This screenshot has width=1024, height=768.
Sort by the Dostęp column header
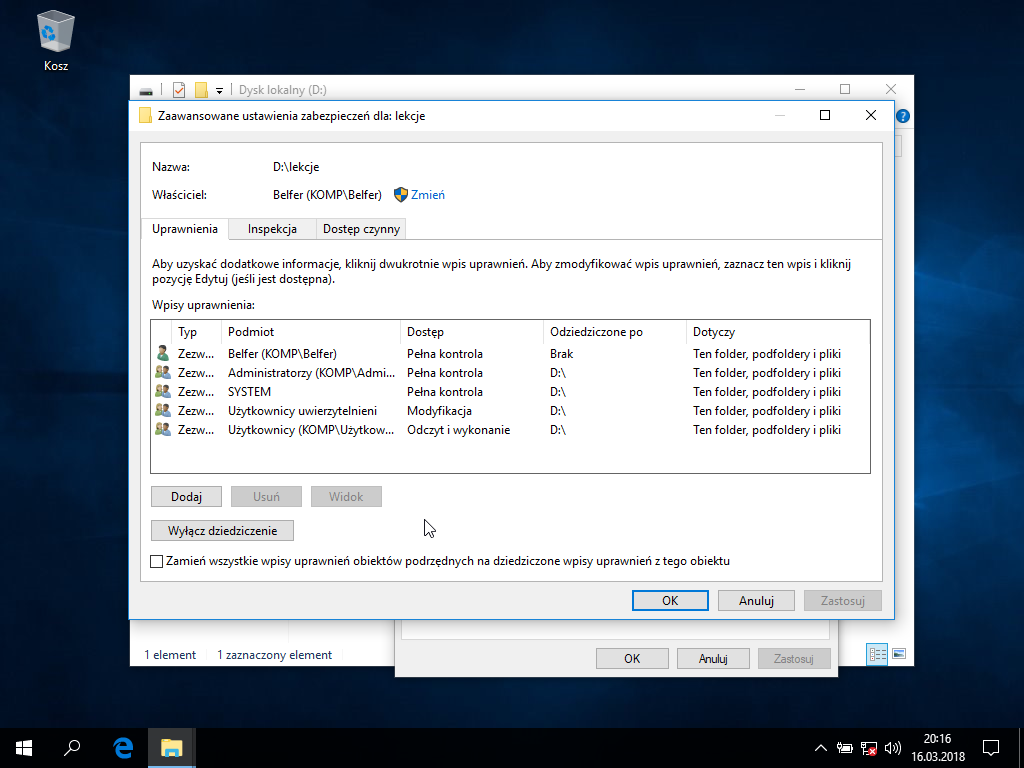pos(472,332)
